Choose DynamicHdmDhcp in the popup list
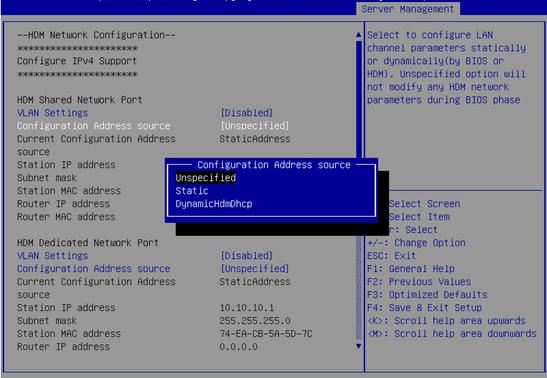The height and width of the screenshot is (378, 547). pyautogui.click(x=213, y=204)
